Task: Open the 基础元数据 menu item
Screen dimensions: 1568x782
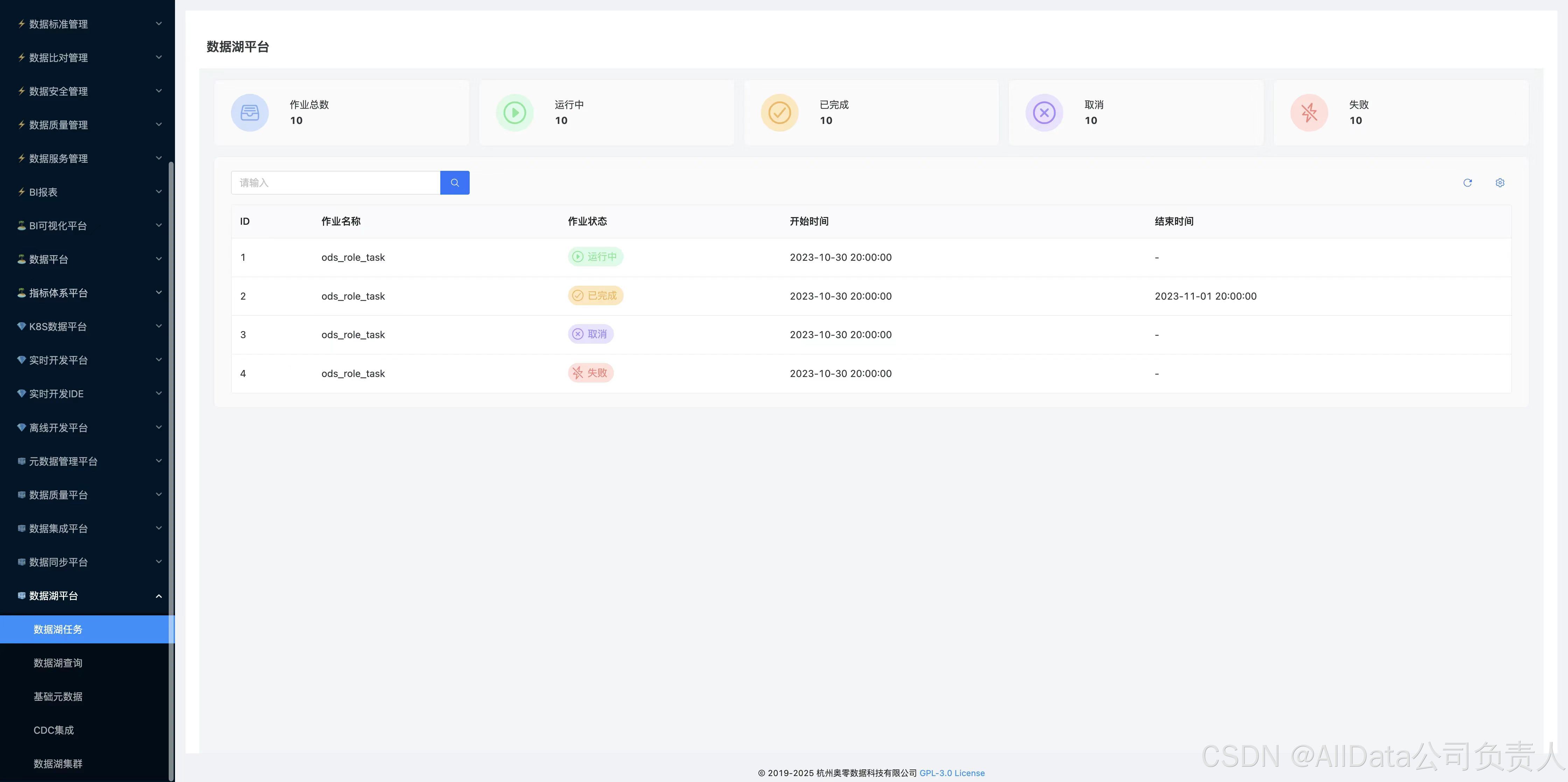Action: pyautogui.click(x=58, y=696)
